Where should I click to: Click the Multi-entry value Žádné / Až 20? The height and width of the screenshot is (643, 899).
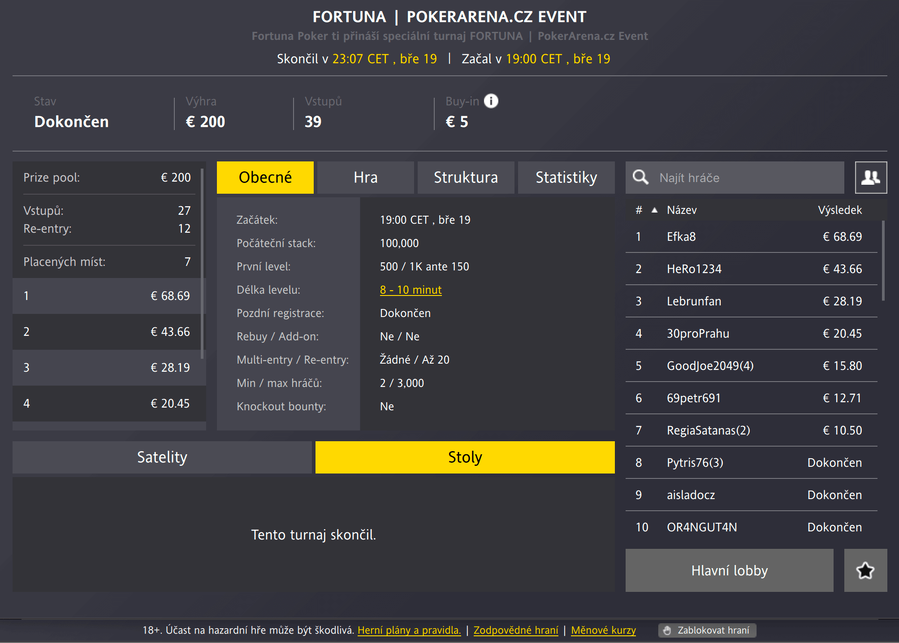click(415, 360)
